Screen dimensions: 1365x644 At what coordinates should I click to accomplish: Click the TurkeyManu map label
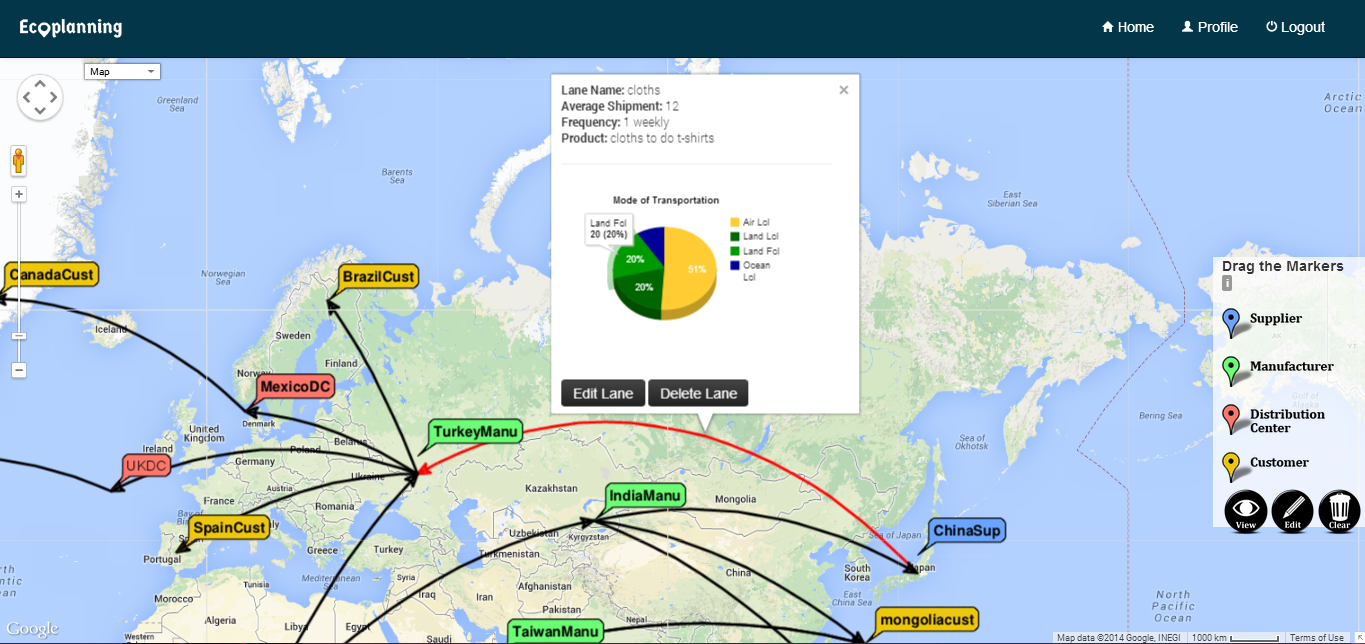coord(476,432)
